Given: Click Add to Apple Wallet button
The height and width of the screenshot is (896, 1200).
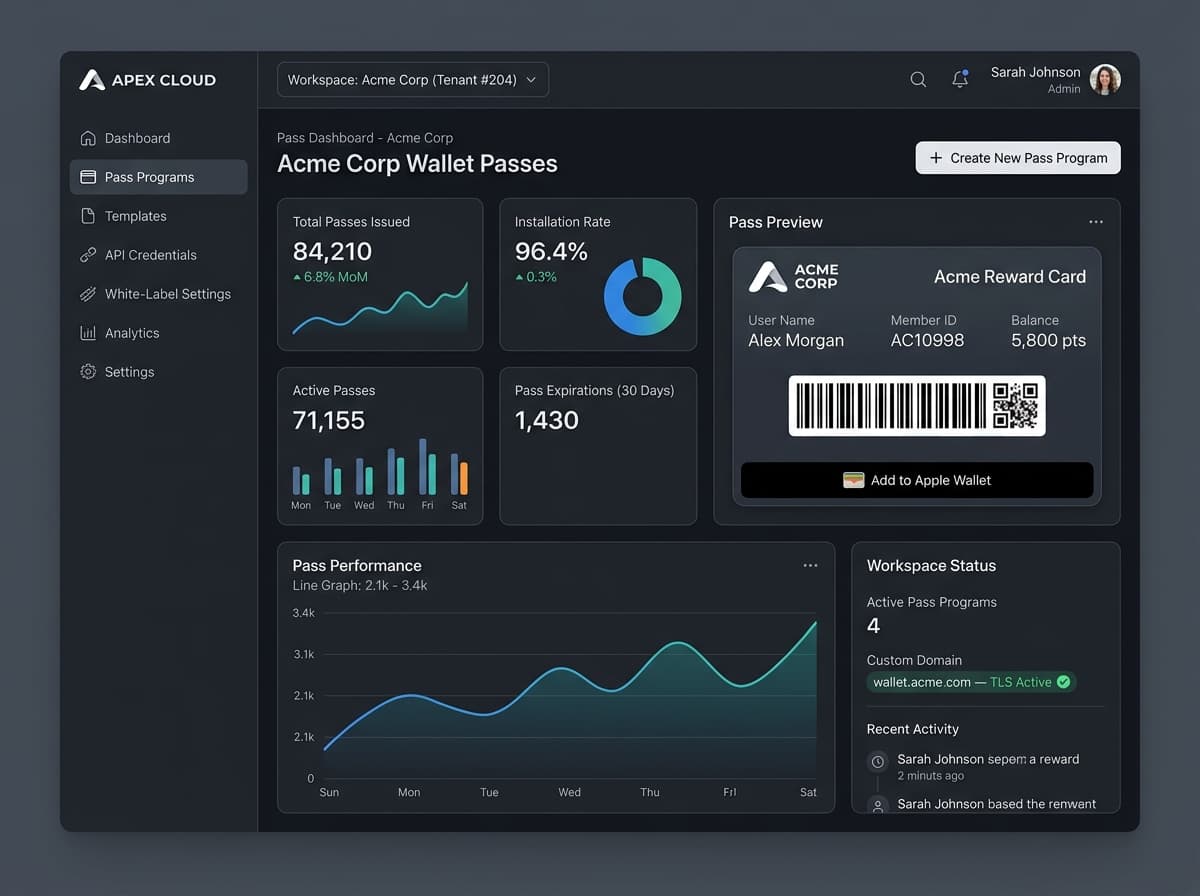Looking at the screenshot, I should [x=917, y=480].
